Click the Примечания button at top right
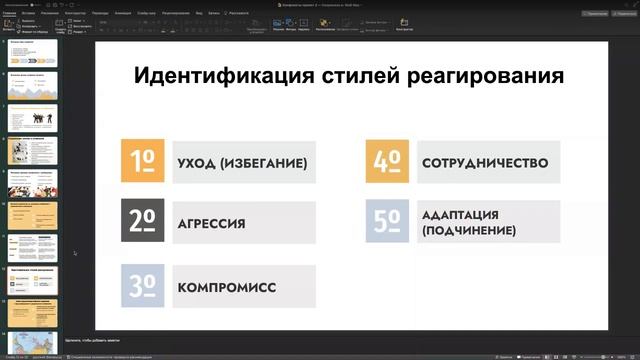The image size is (640, 360). tap(595, 13)
